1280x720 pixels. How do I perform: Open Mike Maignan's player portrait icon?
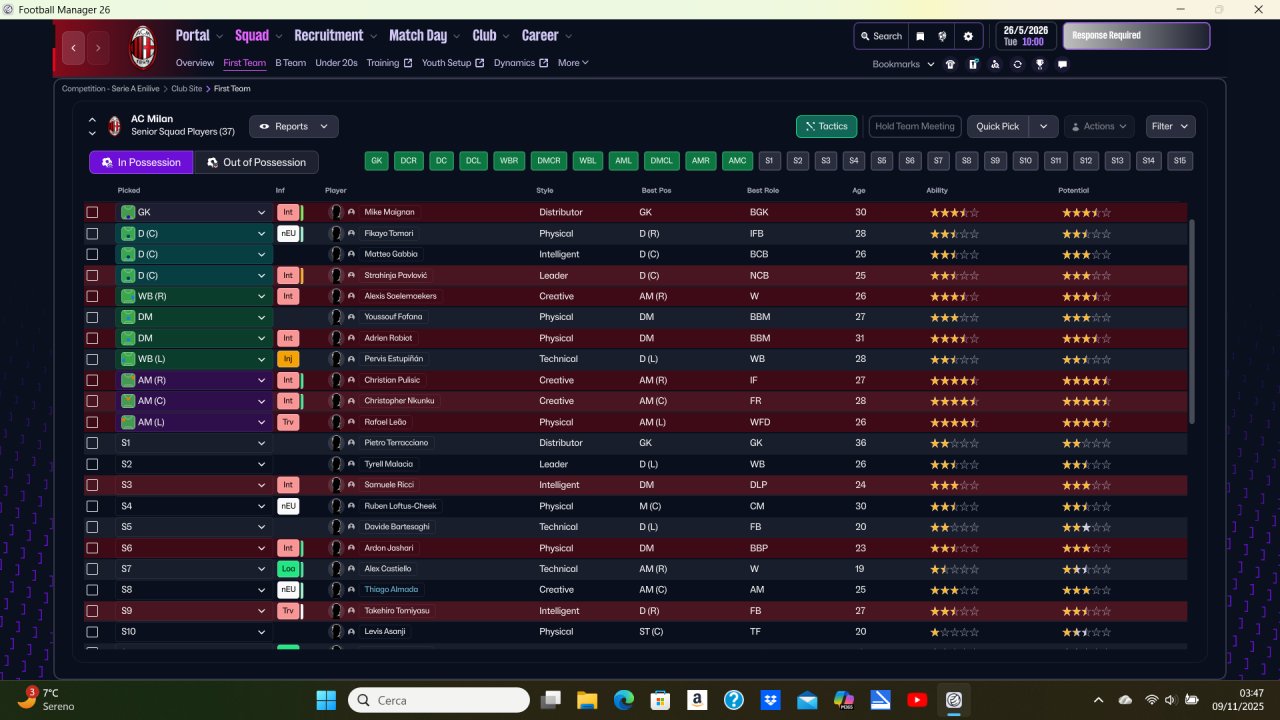336,212
